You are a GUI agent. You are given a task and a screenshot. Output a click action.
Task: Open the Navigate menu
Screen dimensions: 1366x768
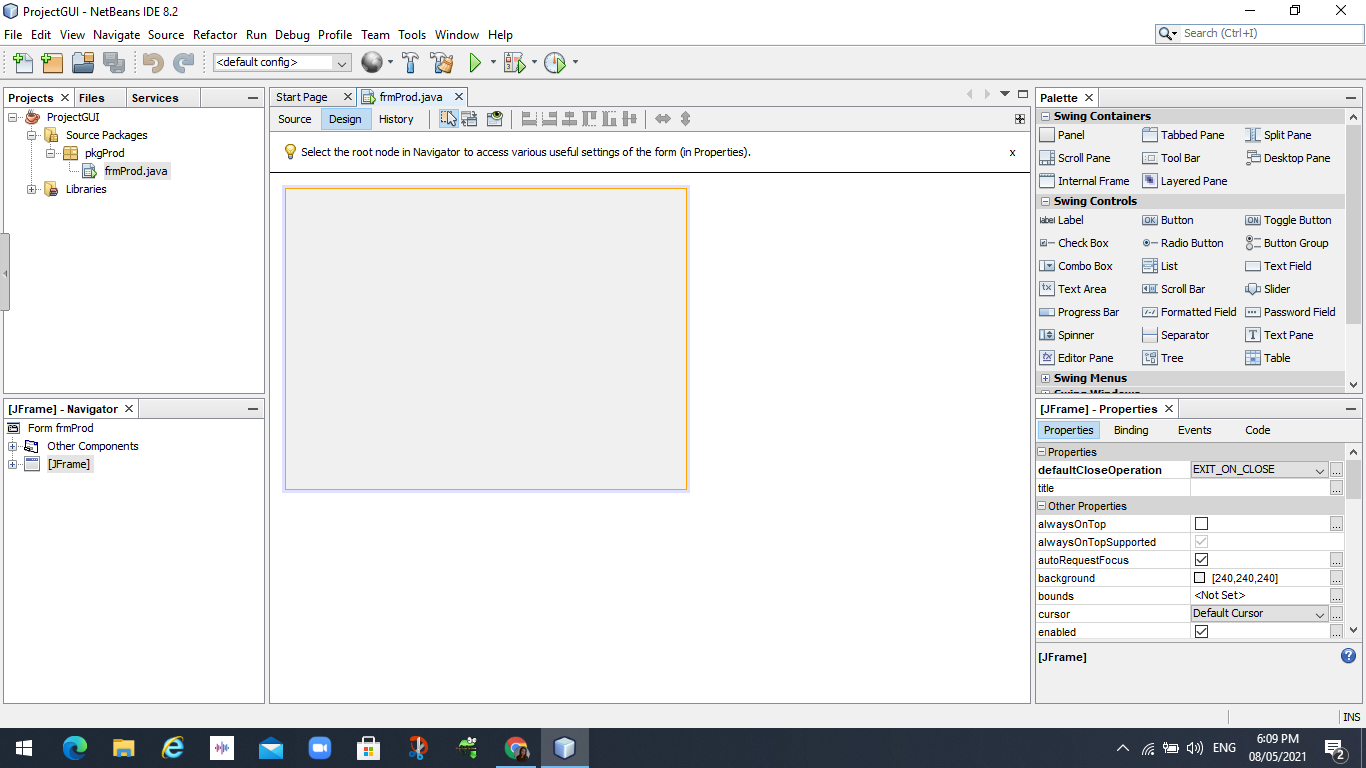point(117,34)
